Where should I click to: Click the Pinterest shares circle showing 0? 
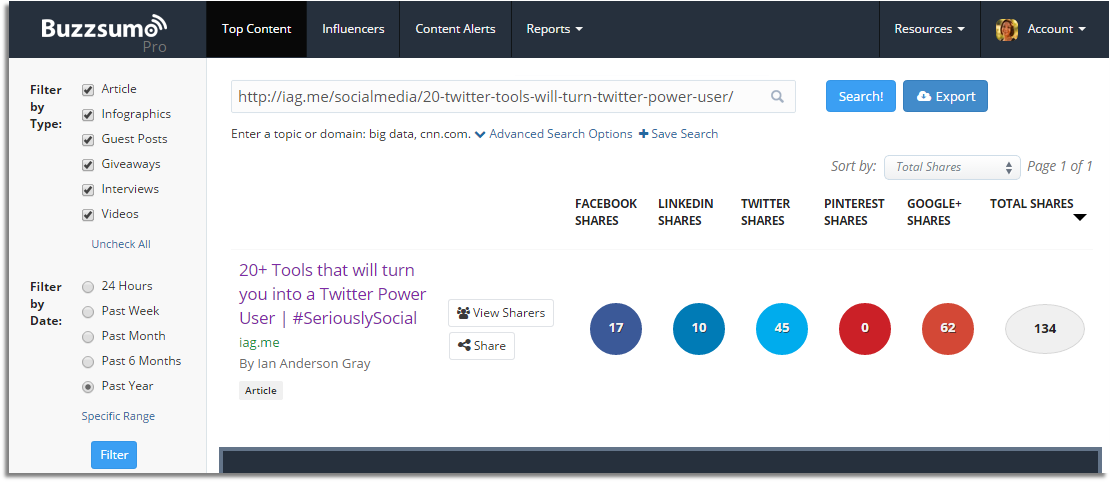[865, 328]
